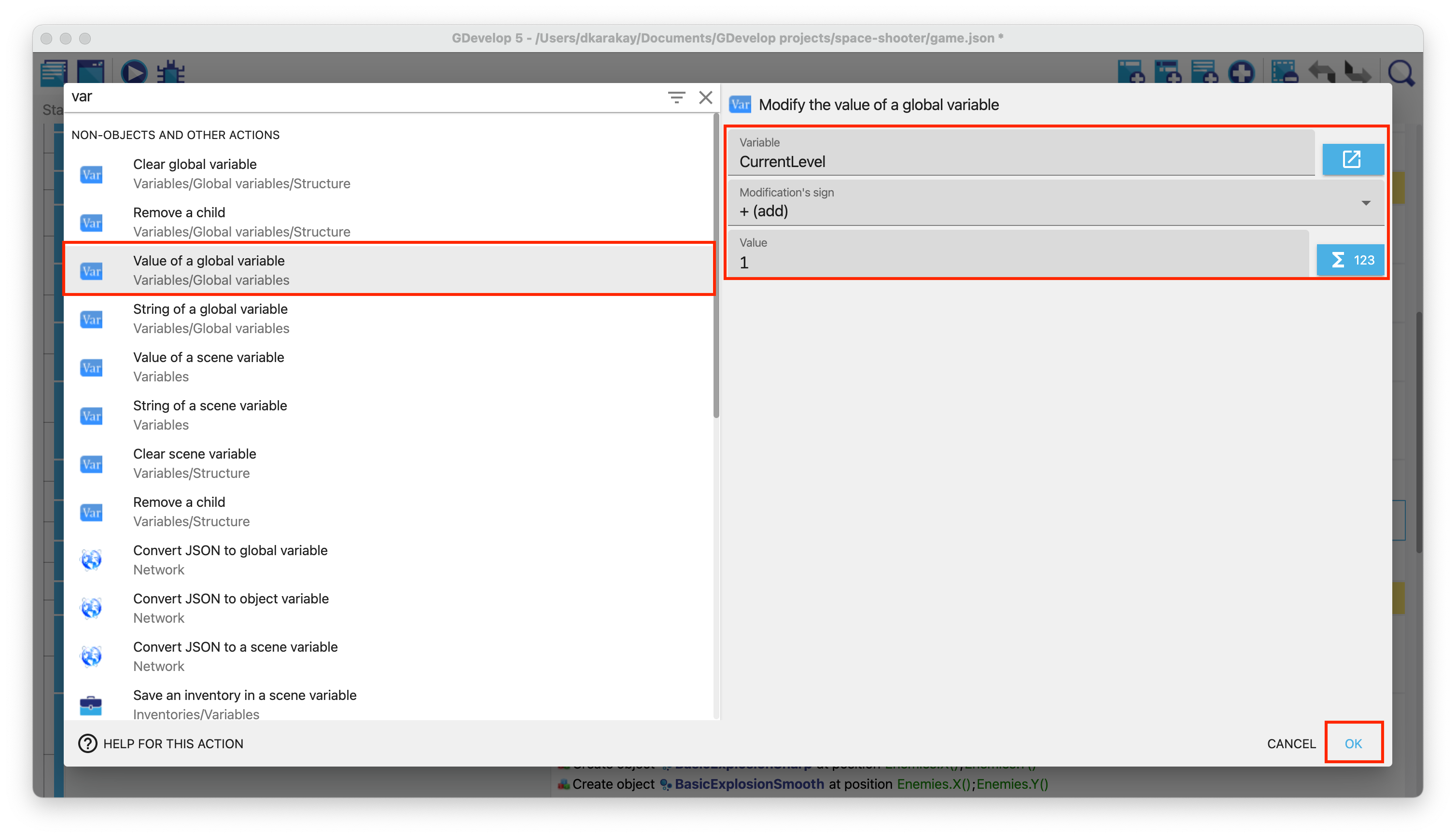
Task: Click the debugger bug toolbar icon
Action: (171, 72)
